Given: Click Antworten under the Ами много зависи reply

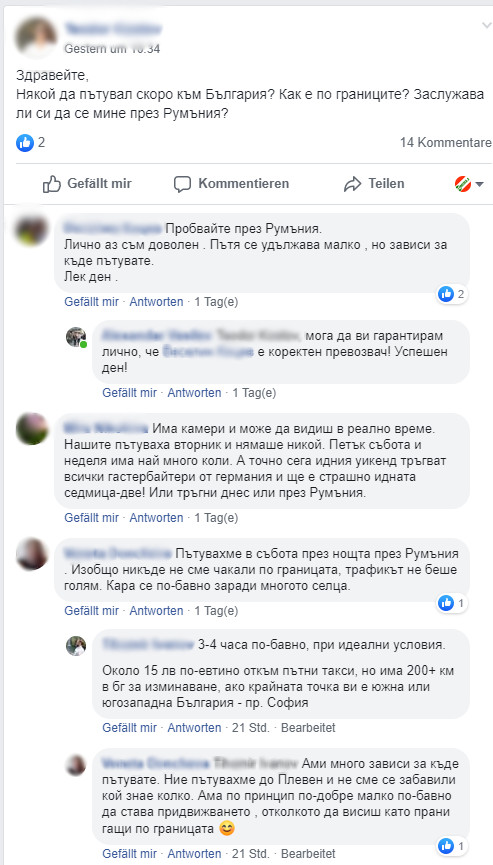Looking at the screenshot, I should (194, 853).
